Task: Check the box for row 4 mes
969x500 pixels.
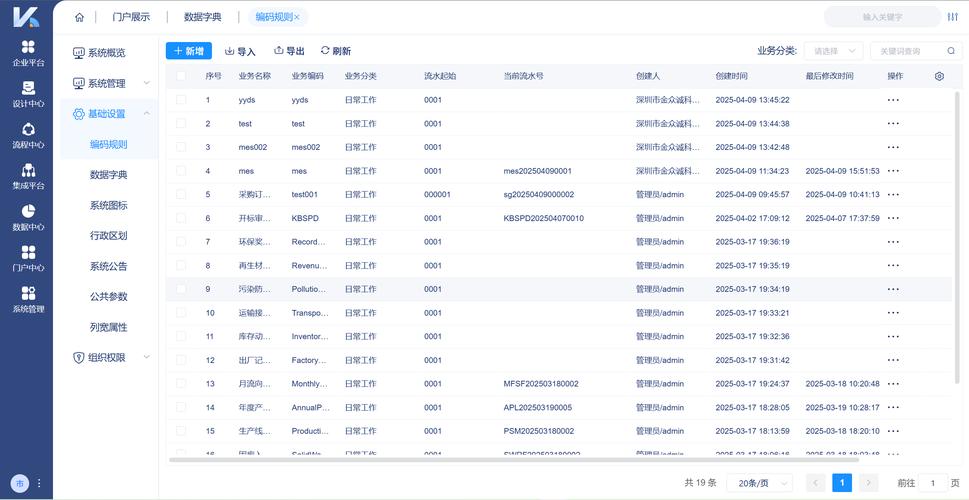Action: pyautogui.click(x=181, y=171)
